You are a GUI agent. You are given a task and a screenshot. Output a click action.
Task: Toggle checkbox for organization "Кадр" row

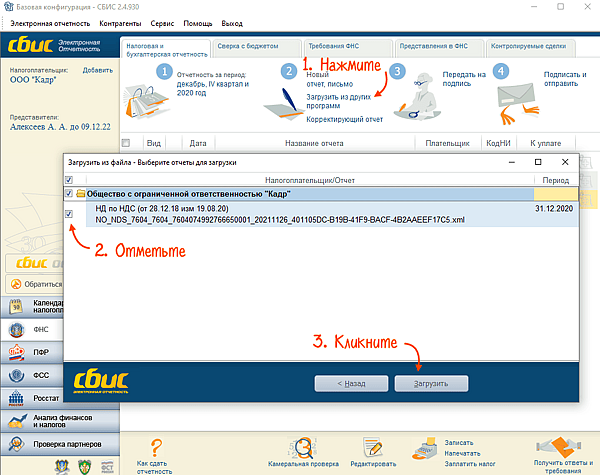tap(68, 193)
